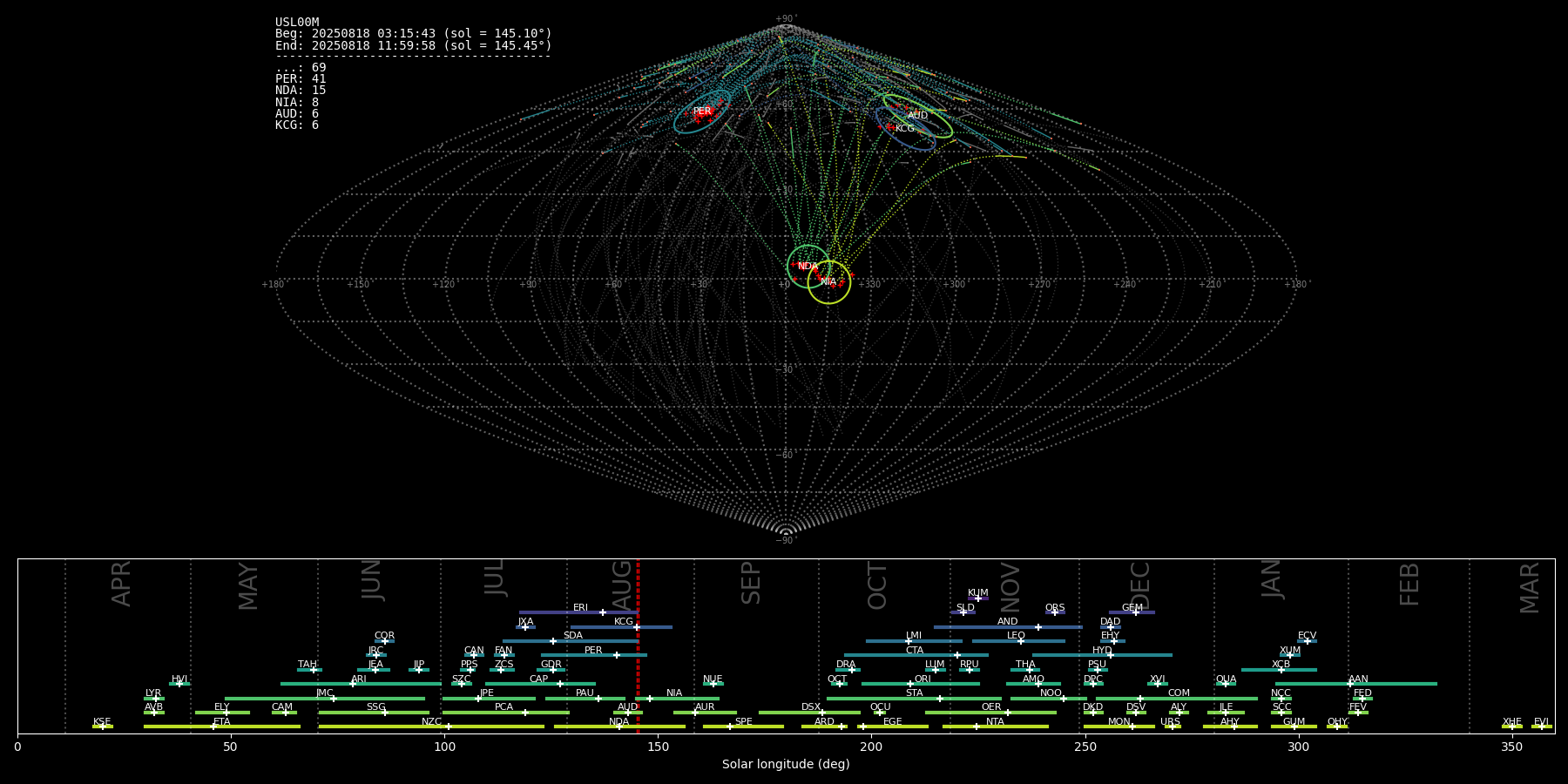Click the ARI shower label in timeline
The height and width of the screenshot is (784, 1568).
tap(359, 679)
